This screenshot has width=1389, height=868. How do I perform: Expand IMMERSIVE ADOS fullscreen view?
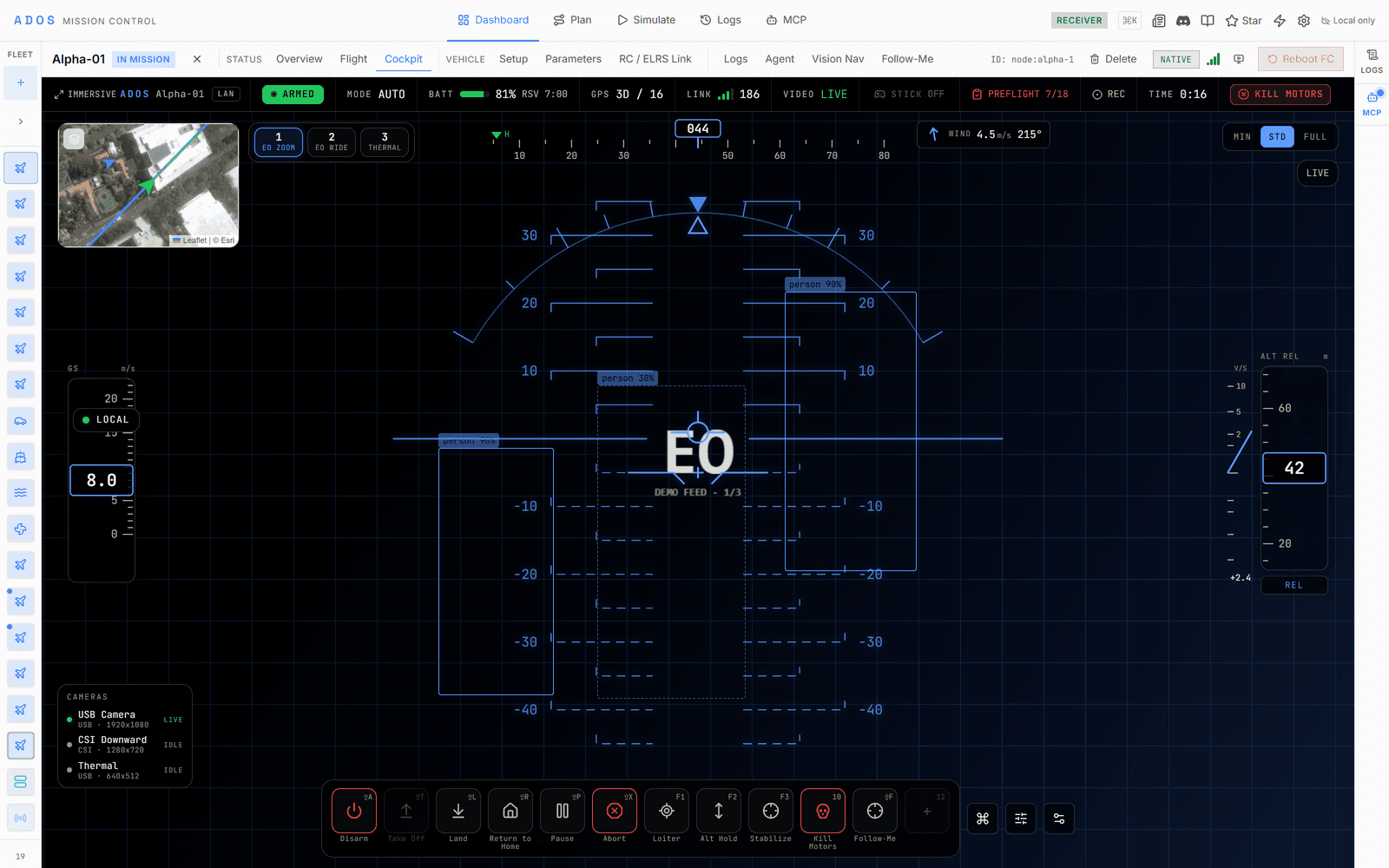[x=129, y=94]
